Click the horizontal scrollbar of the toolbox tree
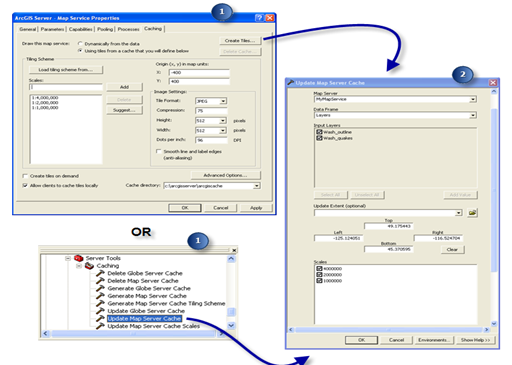Viewport: 512px width, 365px height. point(133,333)
